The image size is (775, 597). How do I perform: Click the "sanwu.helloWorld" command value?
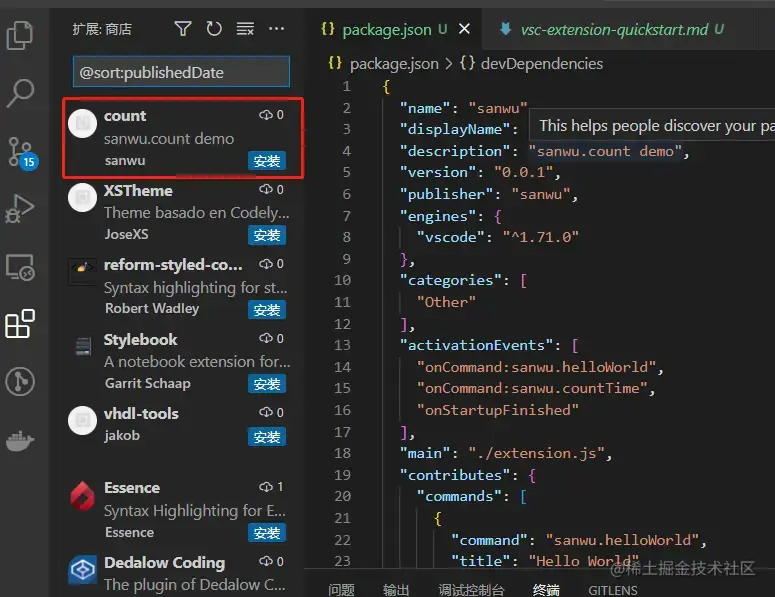622,540
